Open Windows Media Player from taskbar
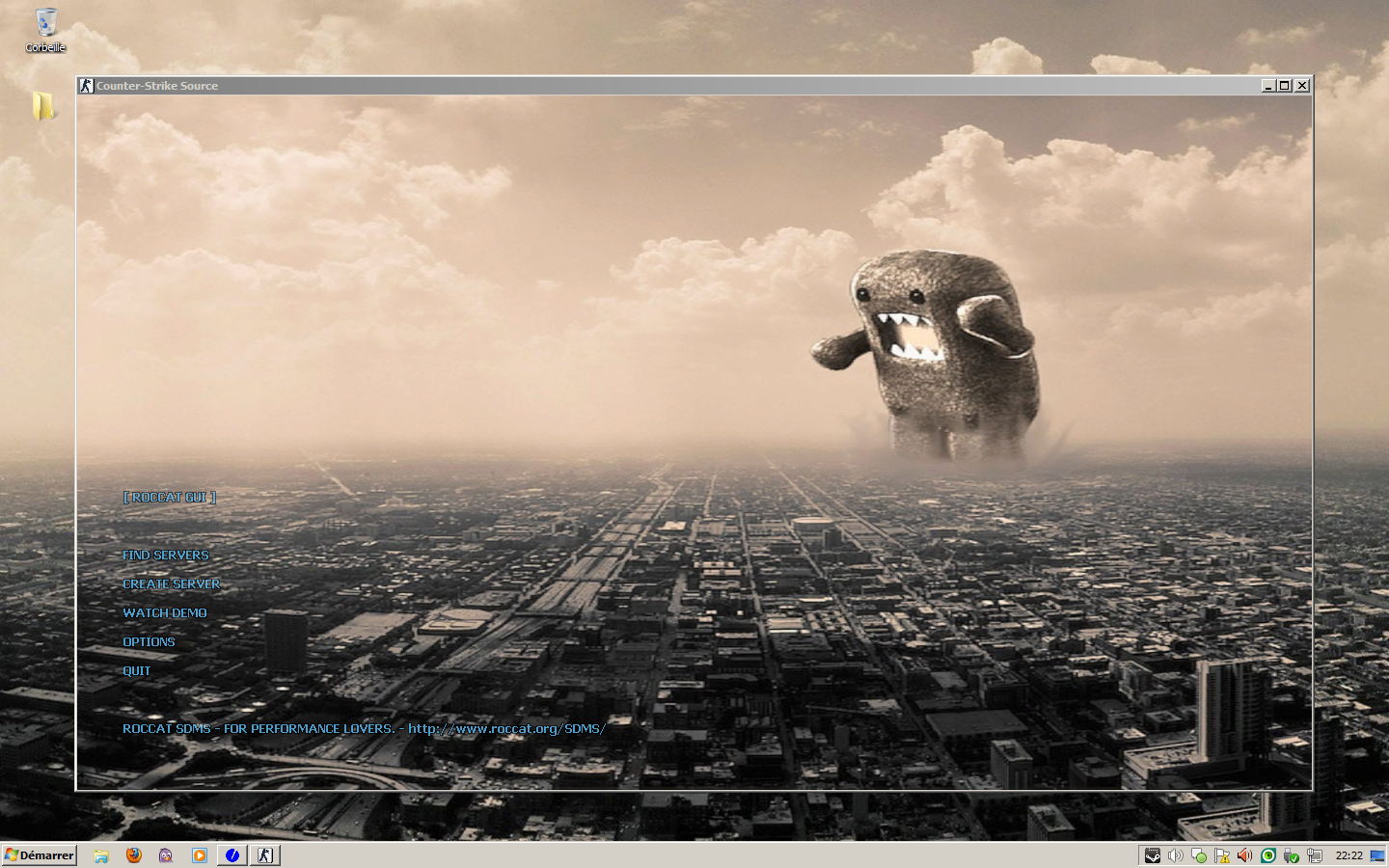Viewport: 1389px width, 868px height. click(x=200, y=855)
